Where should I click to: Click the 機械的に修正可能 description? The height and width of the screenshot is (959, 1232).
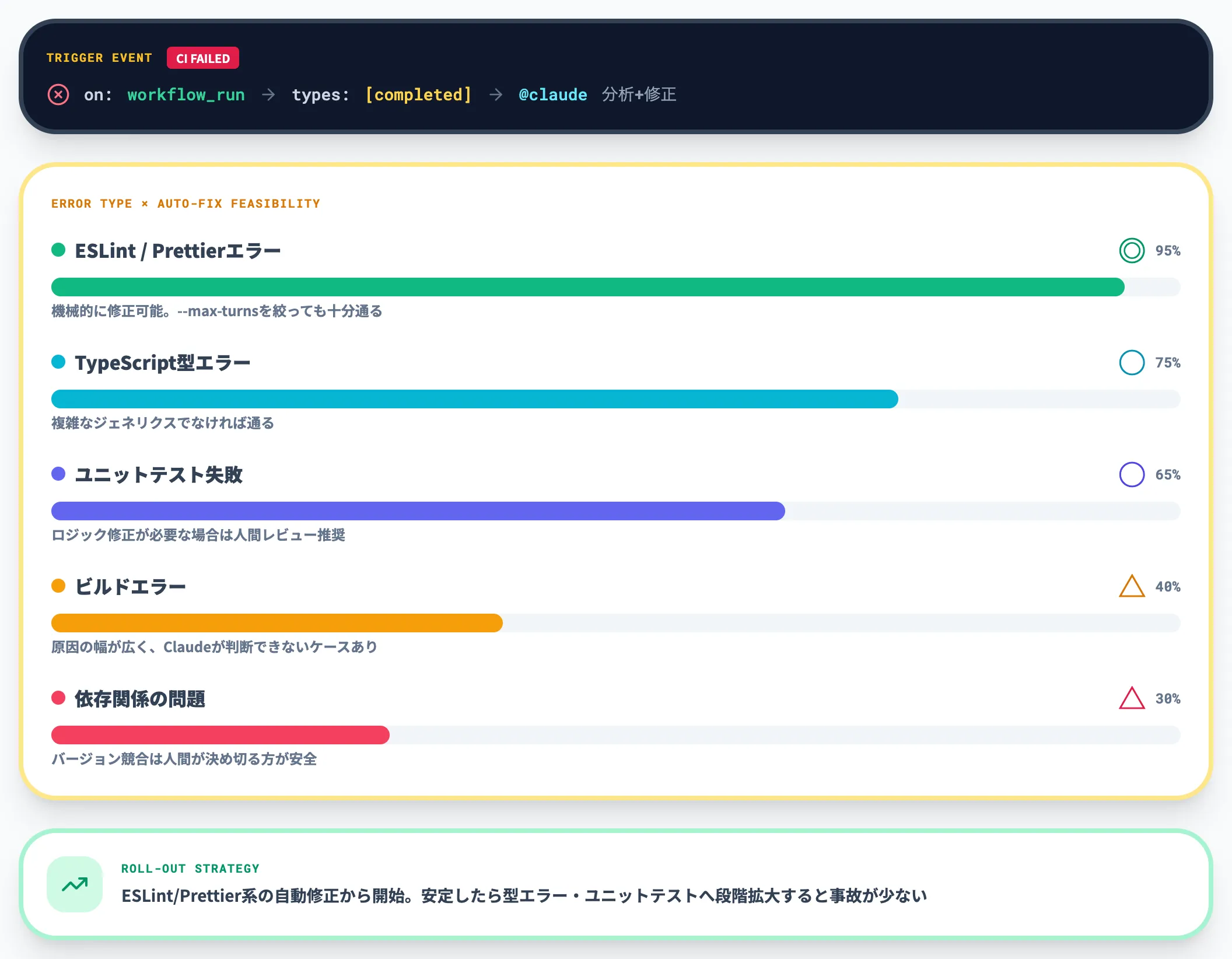pyautogui.click(x=217, y=311)
